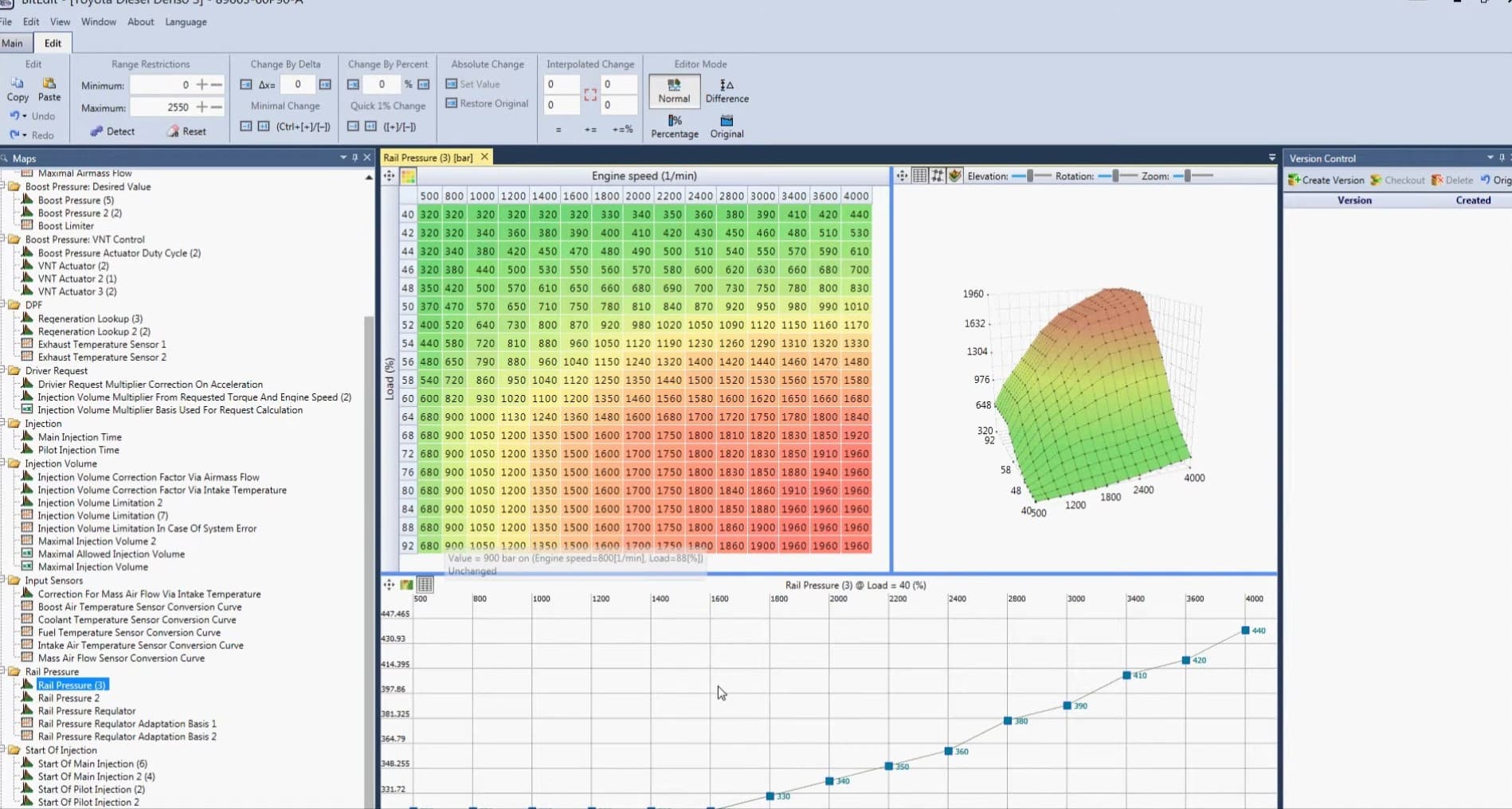Switch editor to Difference mode
The height and width of the screenshot is (809, 1512).
727,91
